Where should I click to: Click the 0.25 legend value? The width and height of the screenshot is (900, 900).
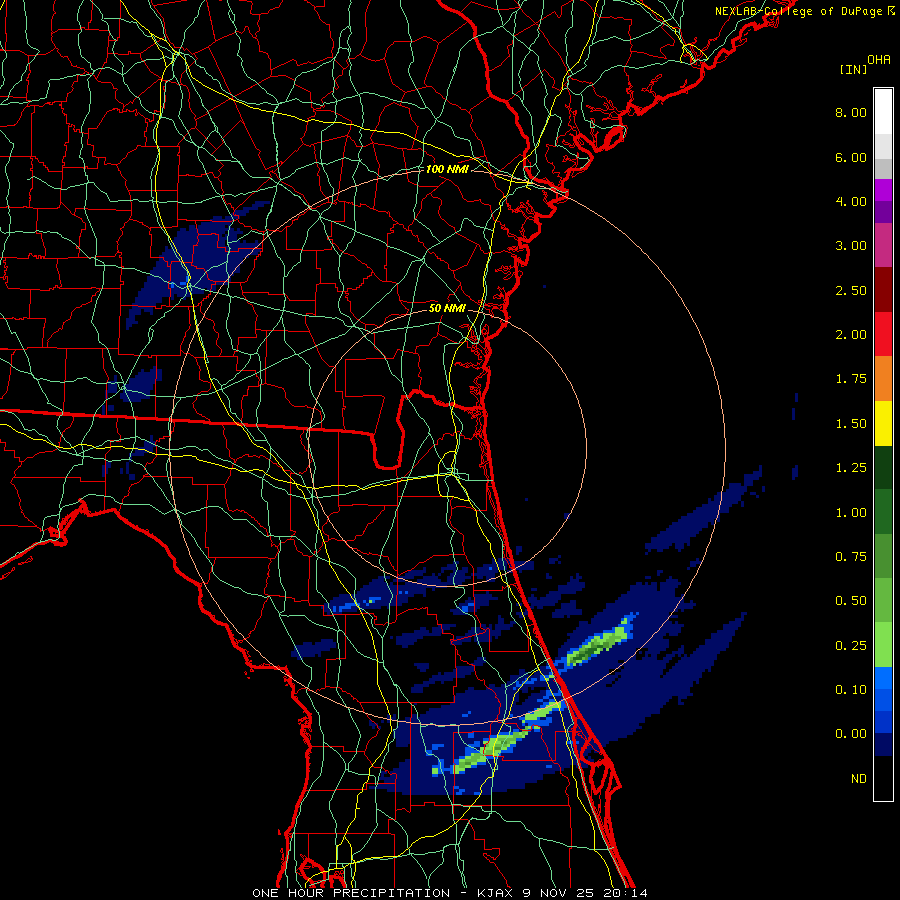851,646
